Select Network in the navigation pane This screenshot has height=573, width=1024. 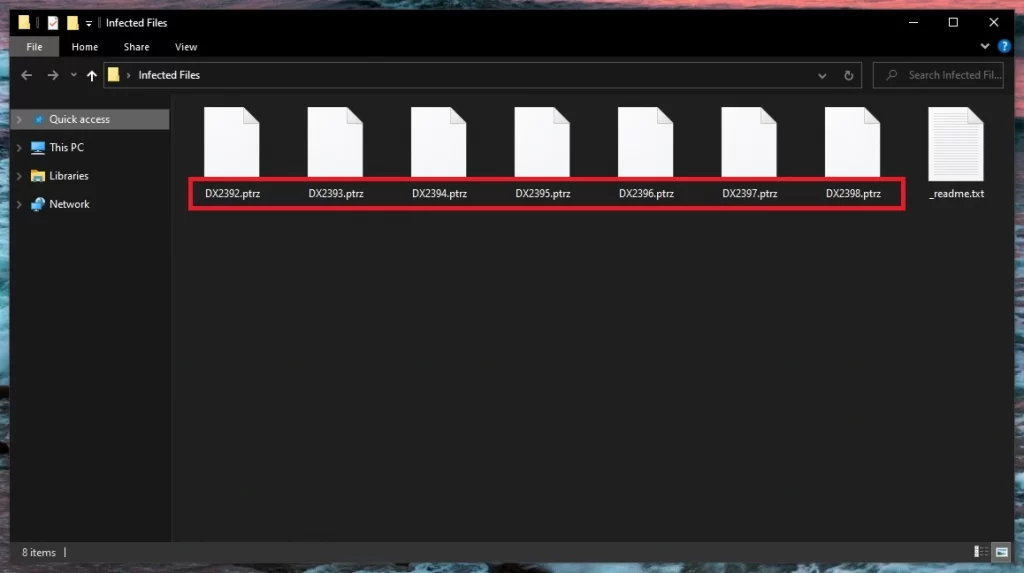coord(69,204)
